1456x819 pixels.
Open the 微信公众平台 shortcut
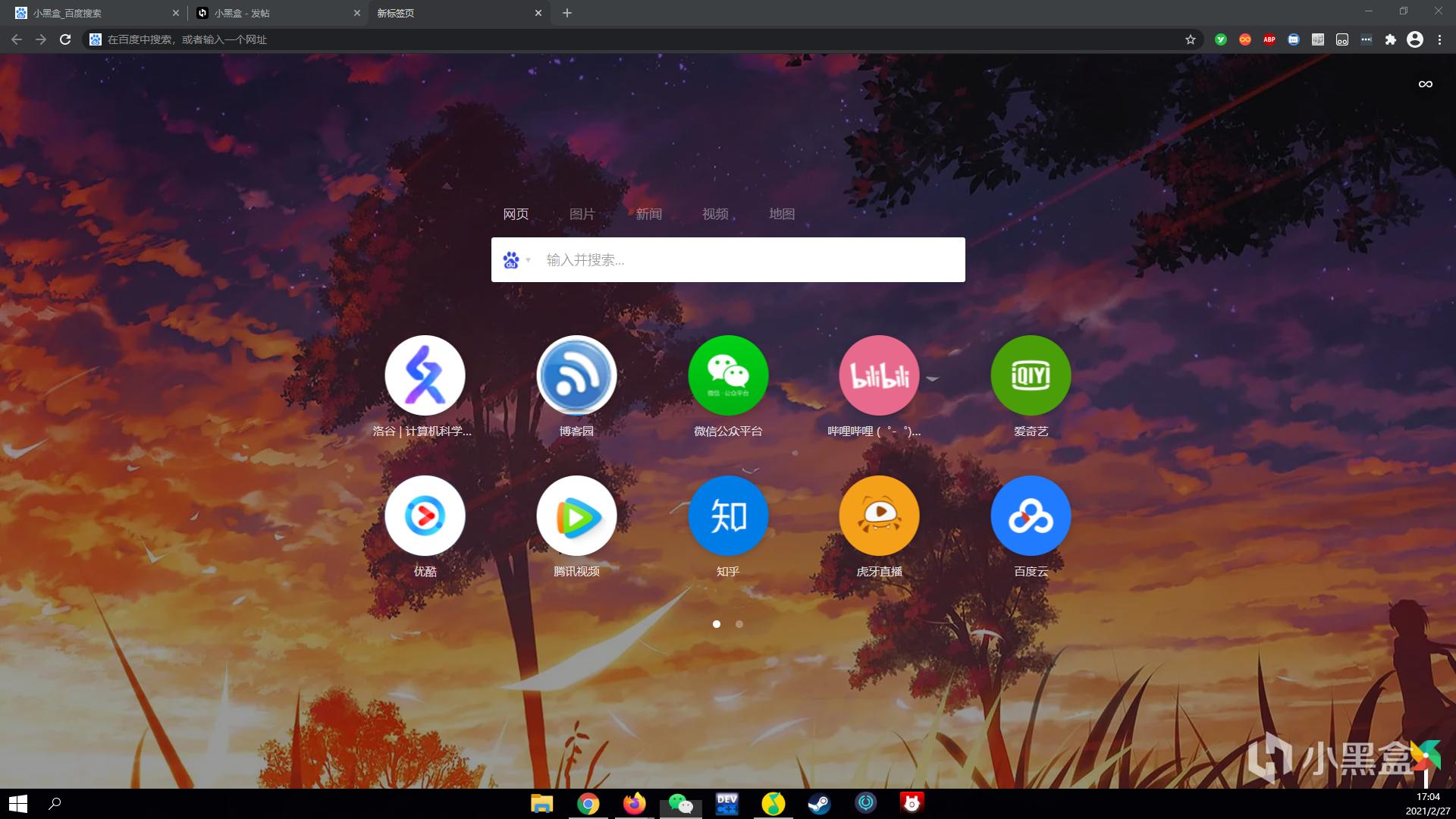pos(728,375)
